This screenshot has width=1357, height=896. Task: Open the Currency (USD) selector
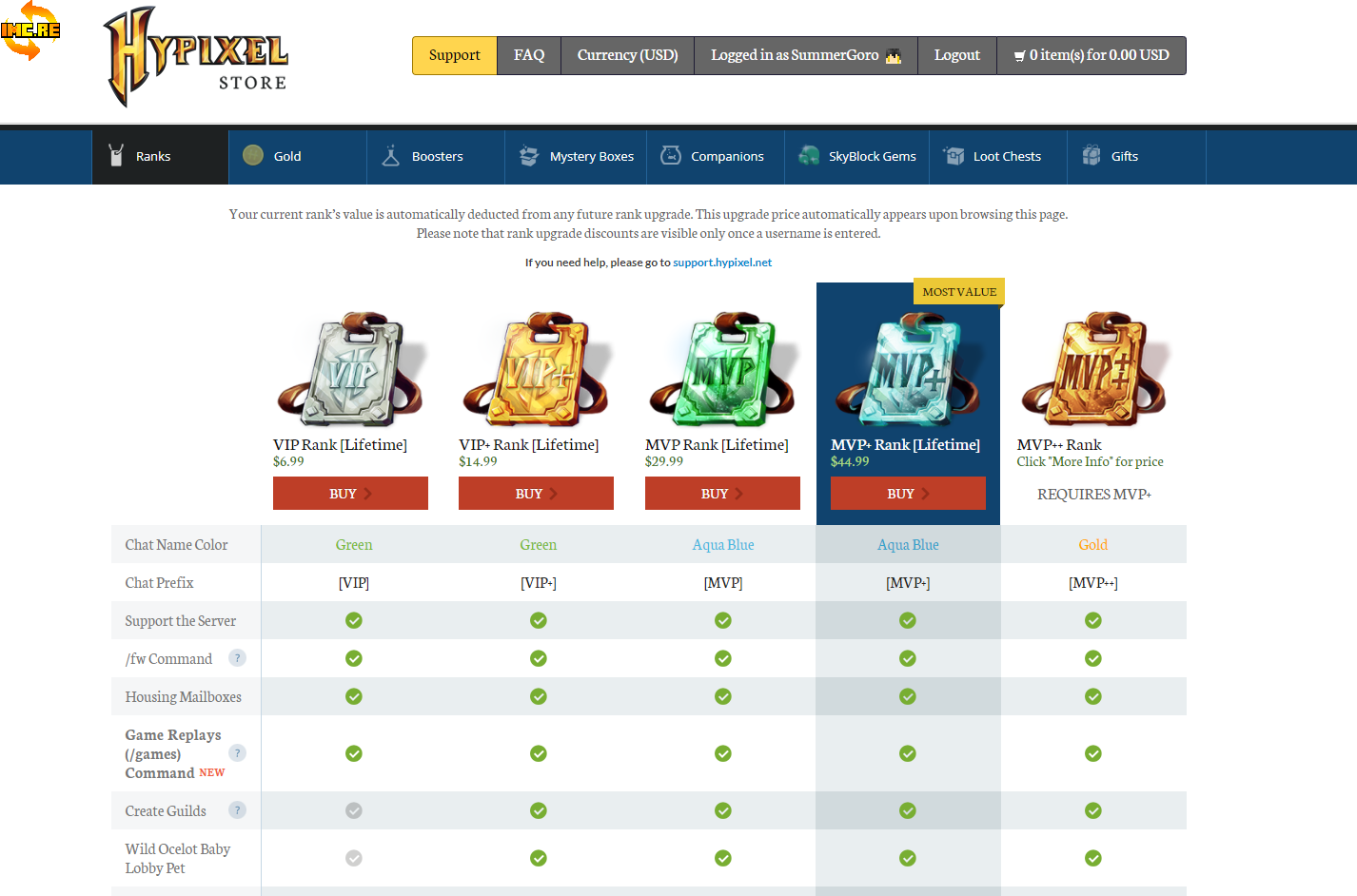click(627, 55)
